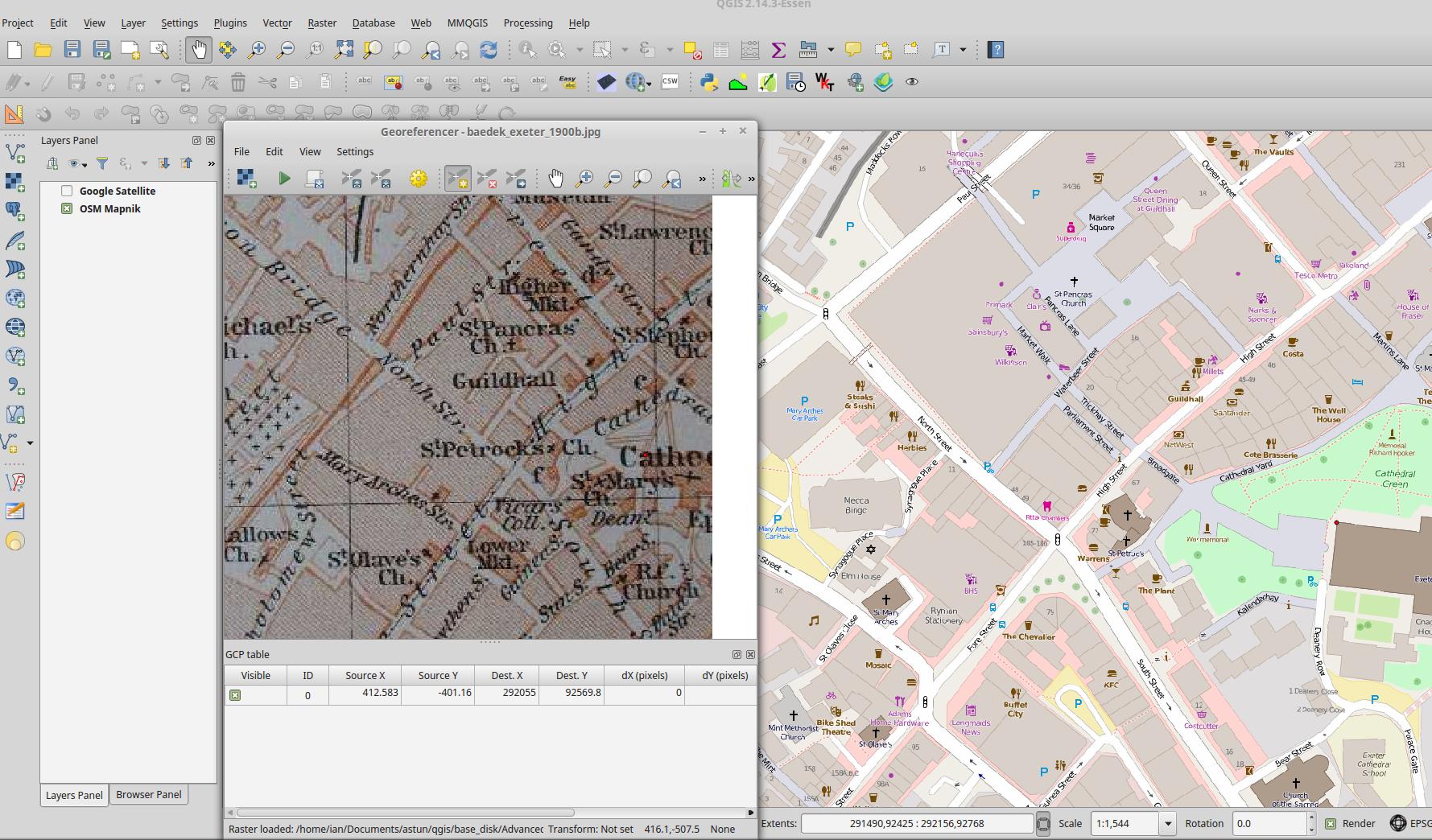The width and height of the screenshot is (1432, 840).
Task: Toggle Google Satellite layer visibility
Action: (67, 191)
